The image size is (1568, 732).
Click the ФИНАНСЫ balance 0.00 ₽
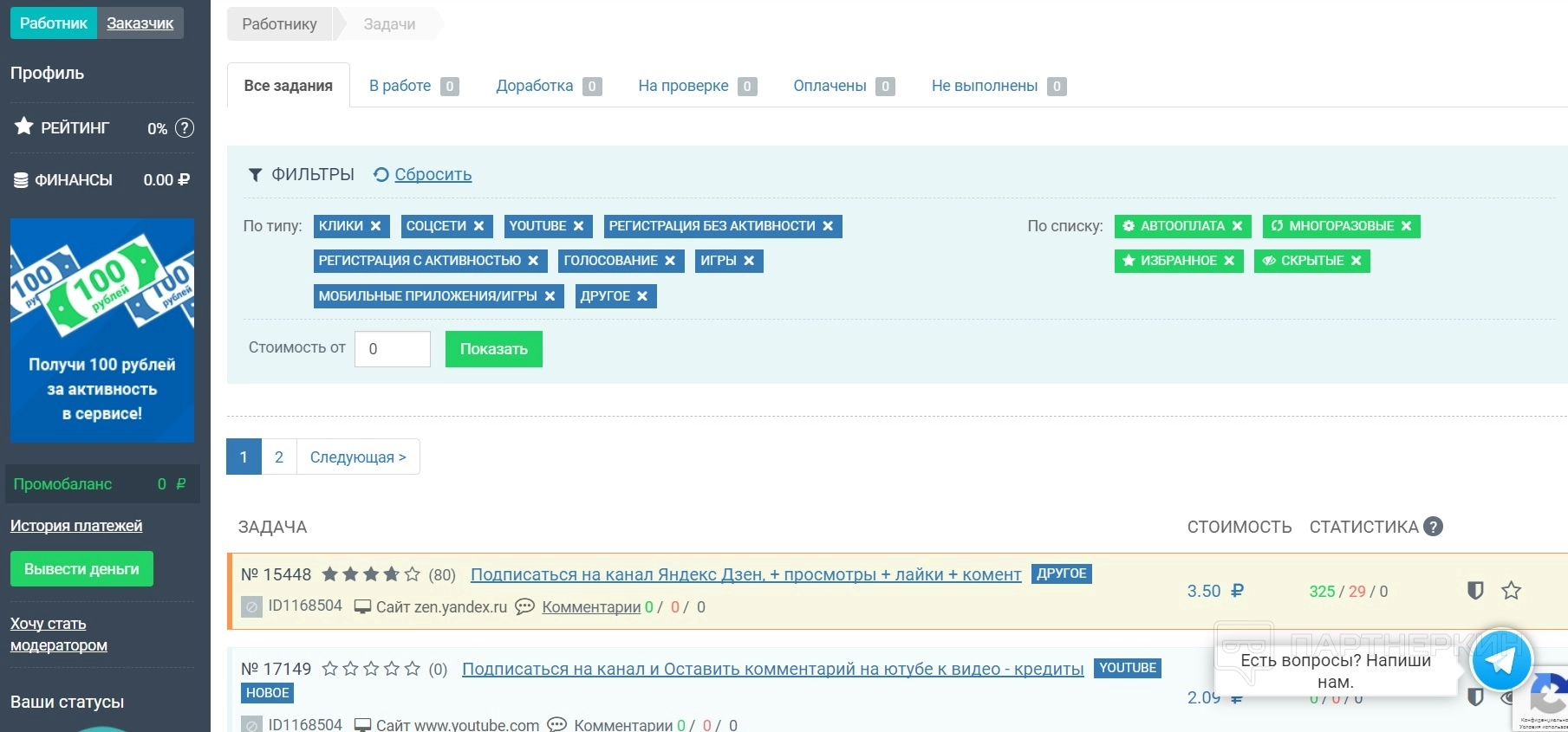(166, 180)
